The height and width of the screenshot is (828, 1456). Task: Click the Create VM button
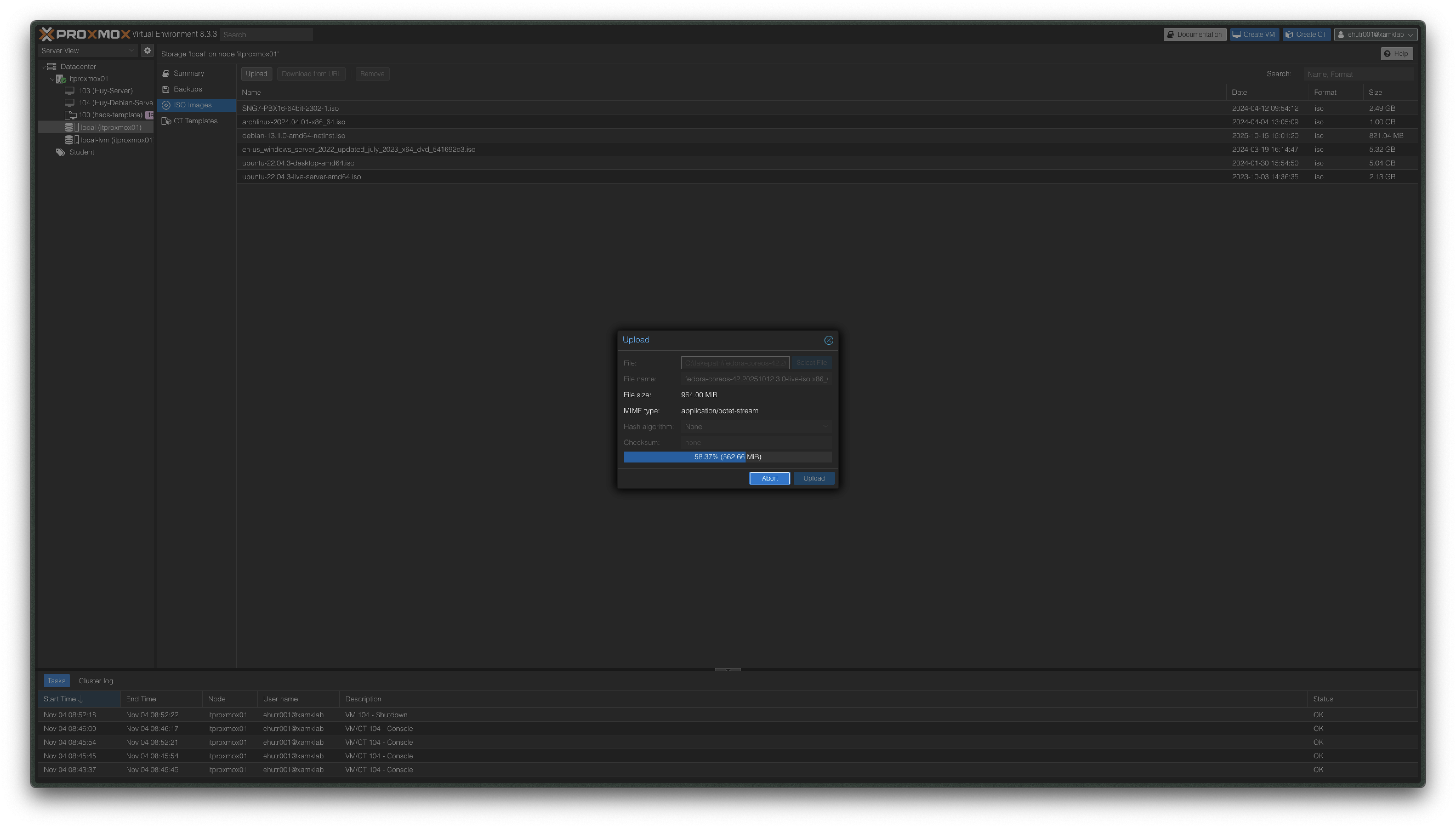pos(1254,34)
